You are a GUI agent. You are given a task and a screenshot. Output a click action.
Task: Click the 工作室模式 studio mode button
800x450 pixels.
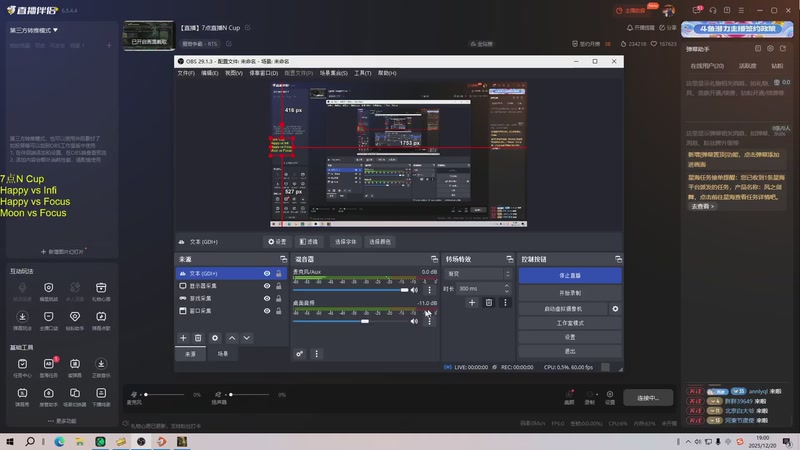[570, 323]
